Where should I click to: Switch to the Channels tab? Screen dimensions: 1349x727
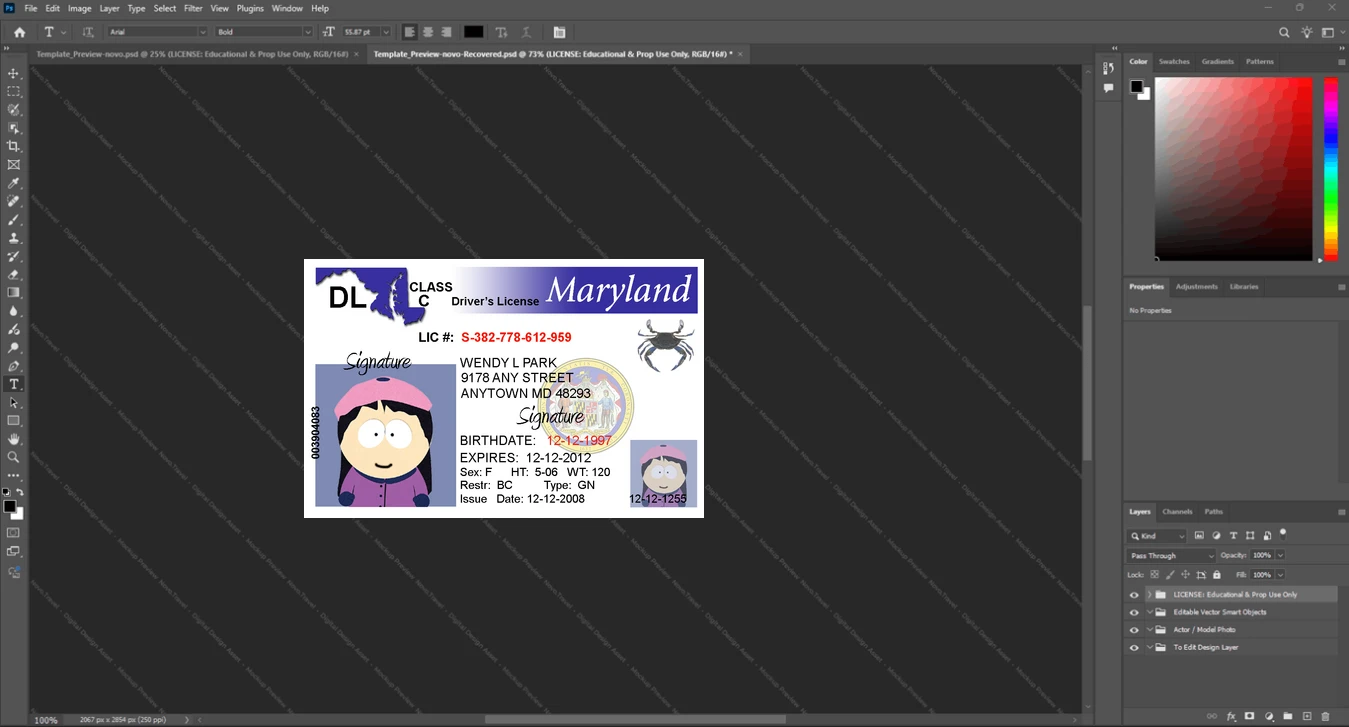point(1177,511)
